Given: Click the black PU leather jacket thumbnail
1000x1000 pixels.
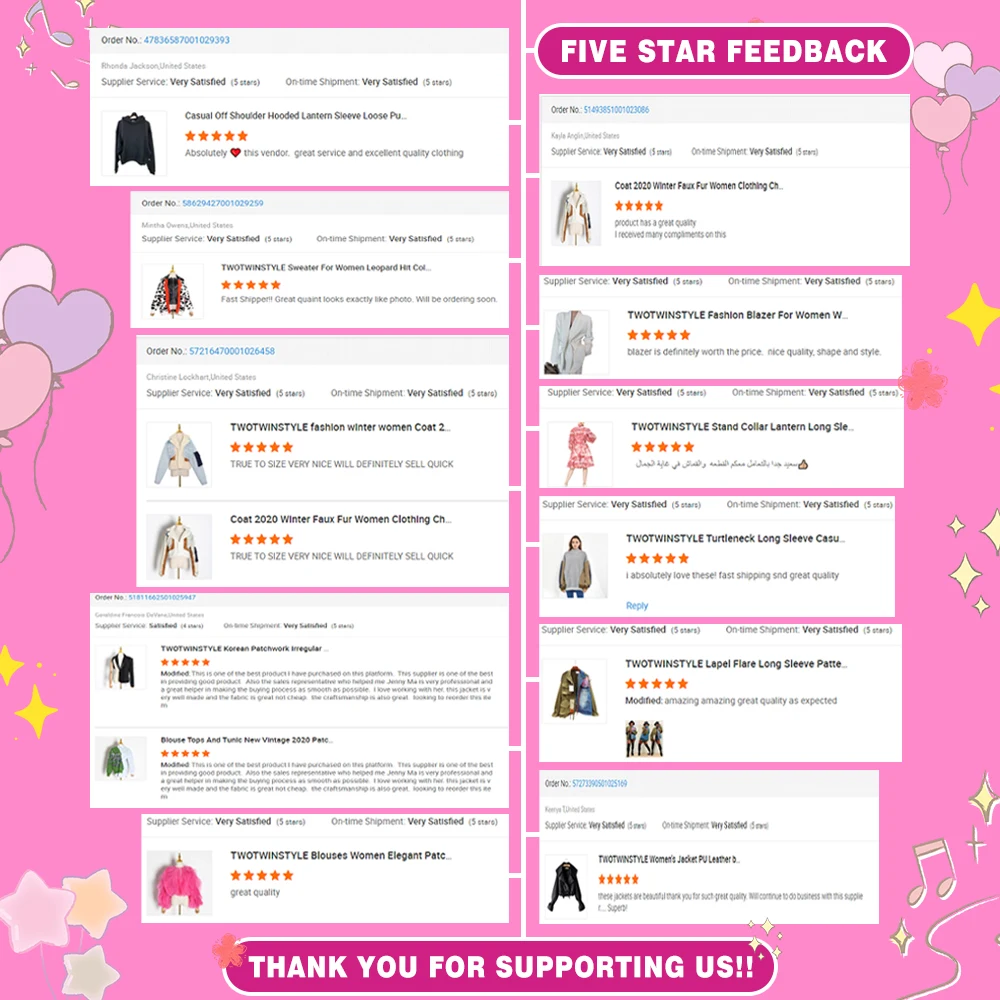Looking at the screenshot, I should [565, 886].
